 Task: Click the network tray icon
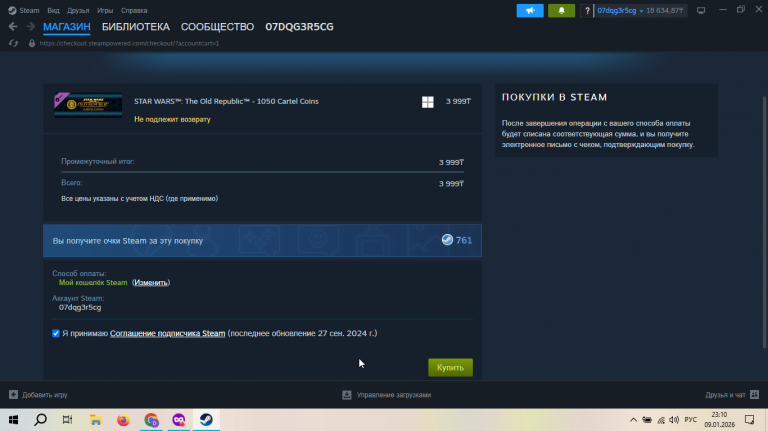tap(661, 420)
